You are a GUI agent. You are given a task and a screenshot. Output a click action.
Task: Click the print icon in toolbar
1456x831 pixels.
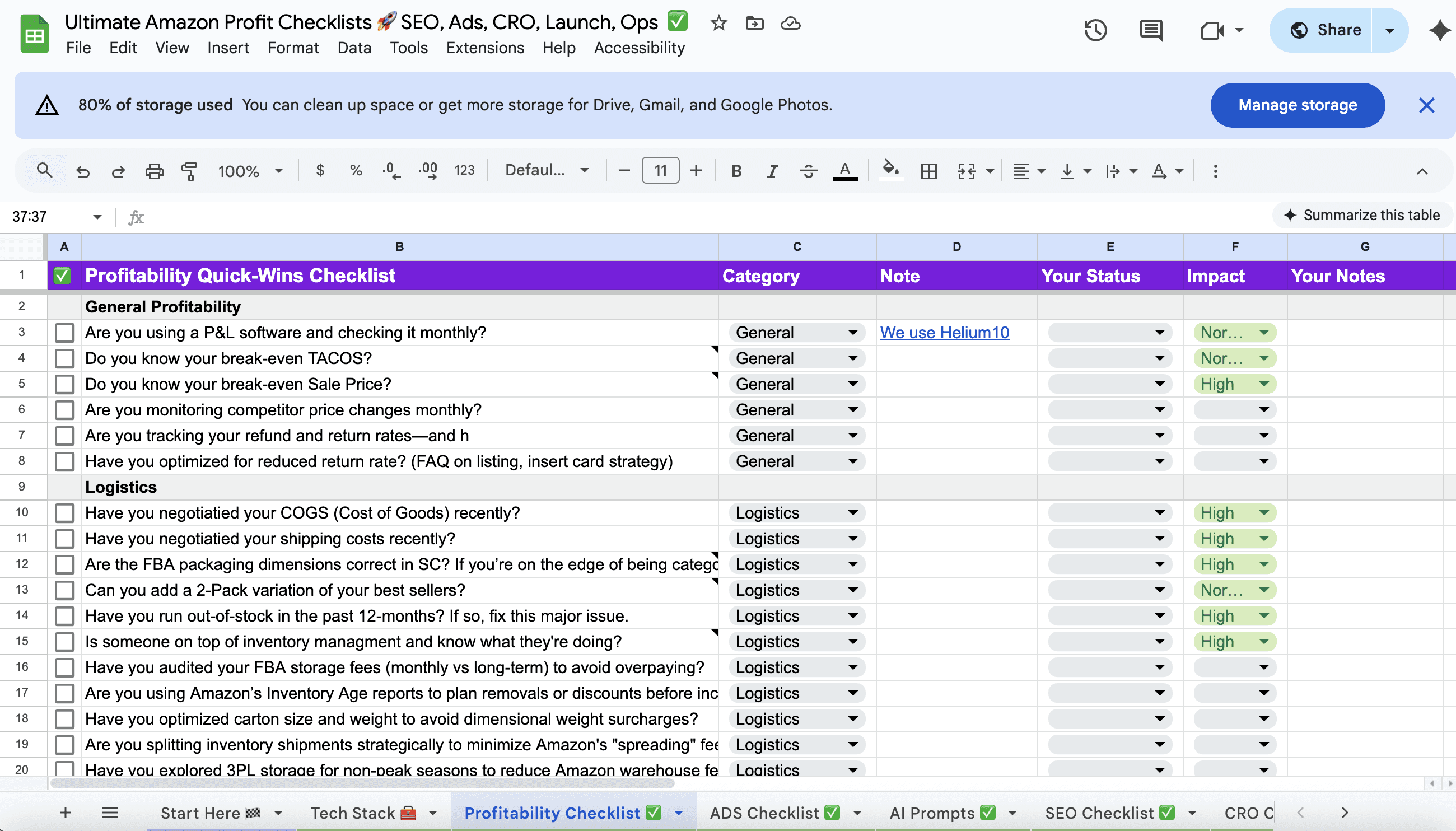[153, 171]
